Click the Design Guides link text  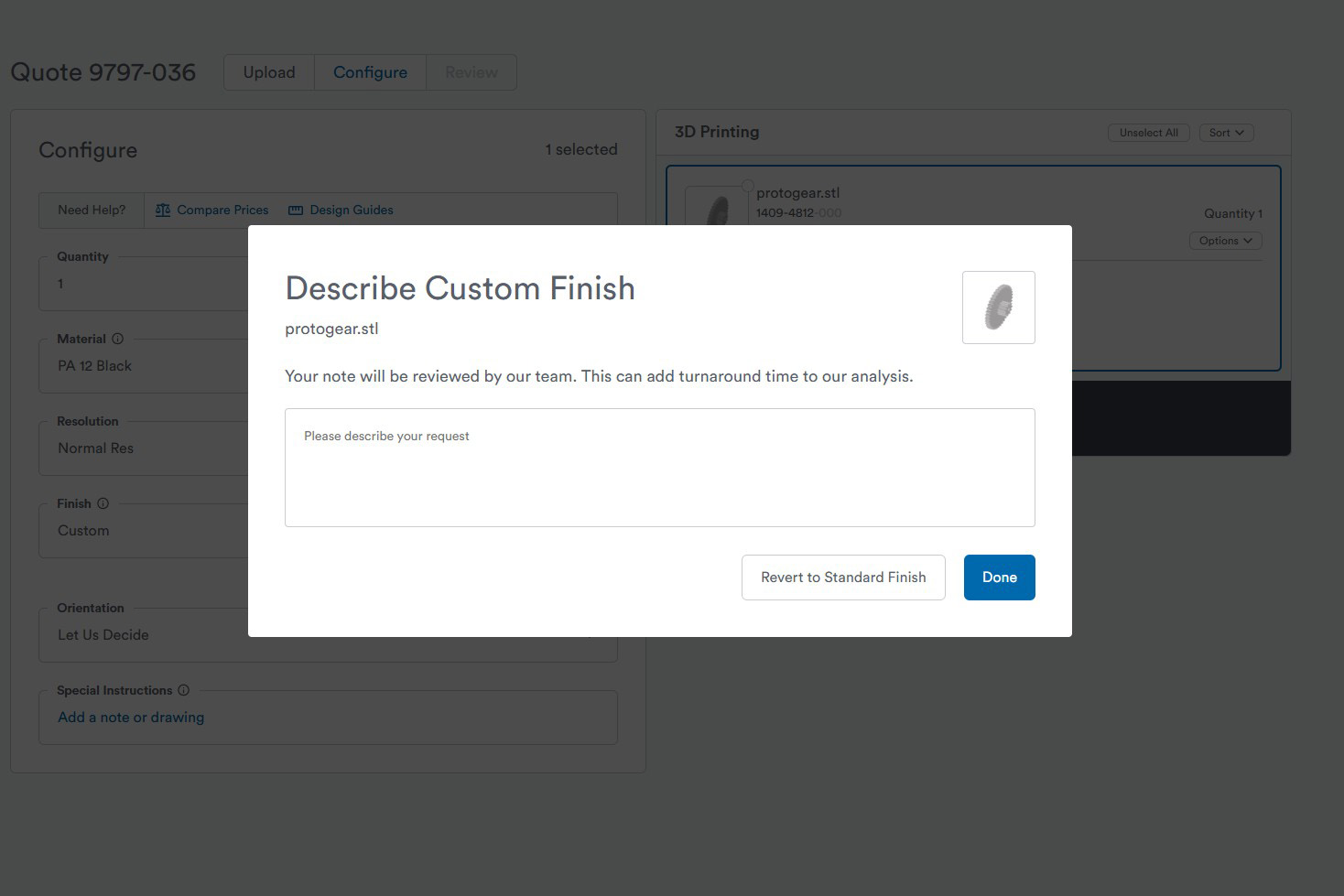tap(352, 211)
